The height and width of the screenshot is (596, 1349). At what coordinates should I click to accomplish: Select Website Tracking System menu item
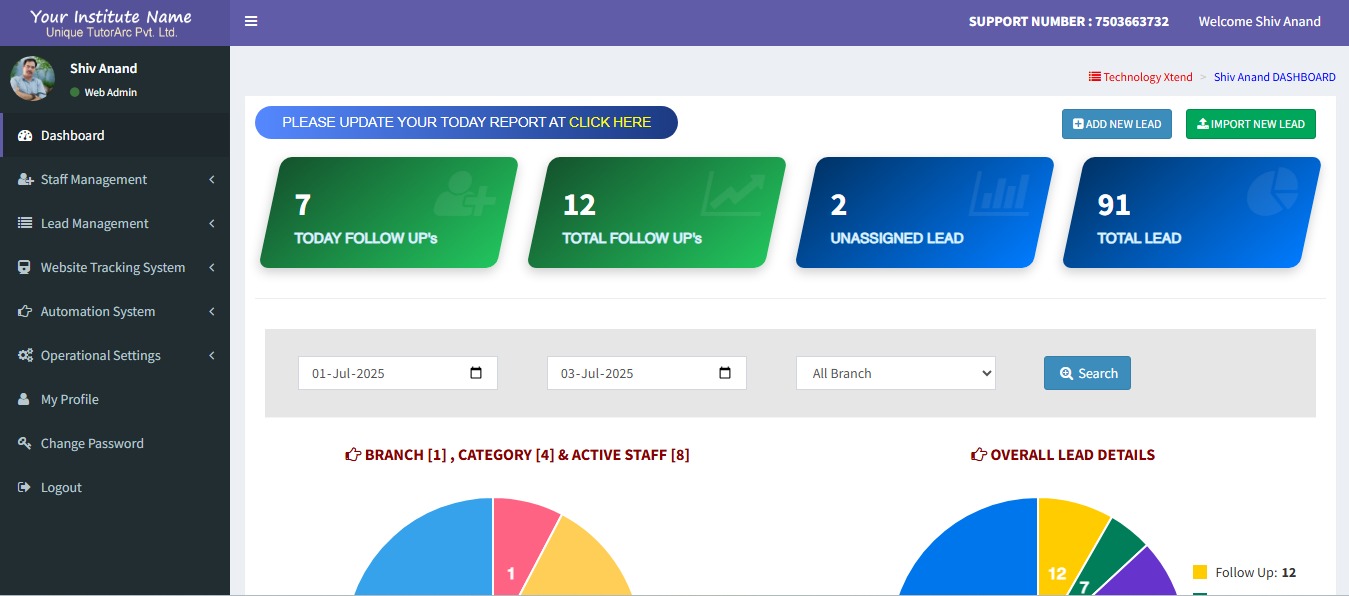coord(115,267)
